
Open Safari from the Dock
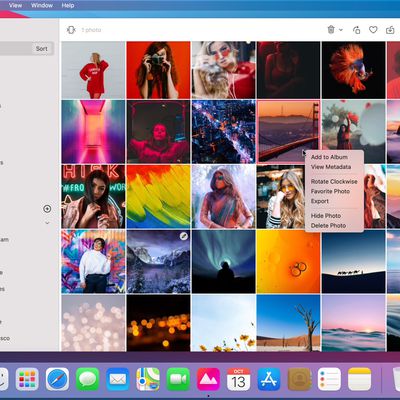click(57, 379)
